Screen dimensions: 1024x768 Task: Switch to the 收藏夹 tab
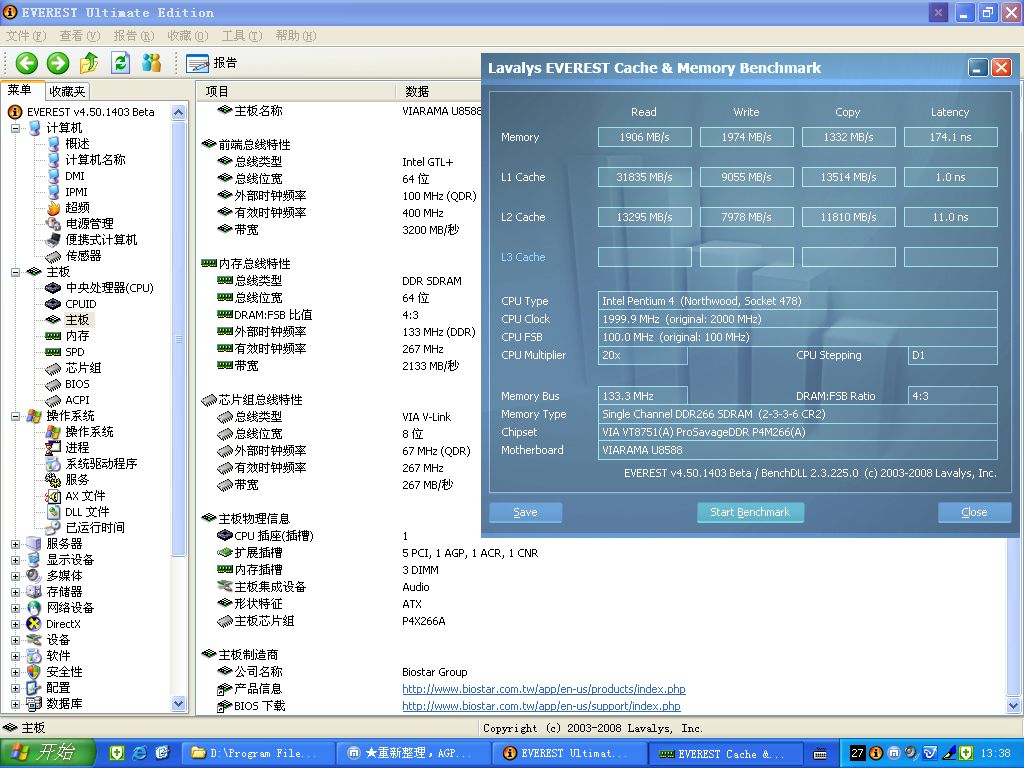click(x=67, y=91)
